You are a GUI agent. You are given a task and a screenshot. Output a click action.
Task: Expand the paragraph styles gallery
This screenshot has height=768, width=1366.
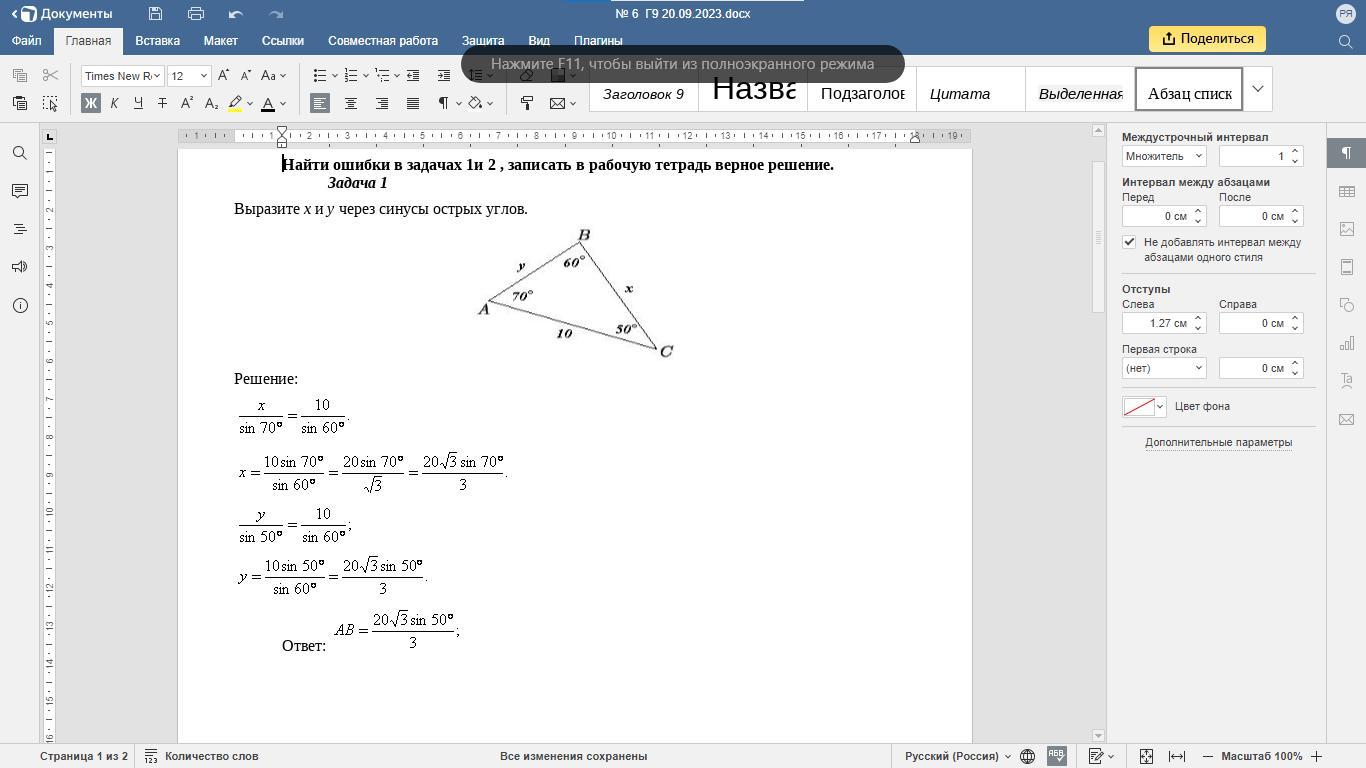click(1258, 89)
